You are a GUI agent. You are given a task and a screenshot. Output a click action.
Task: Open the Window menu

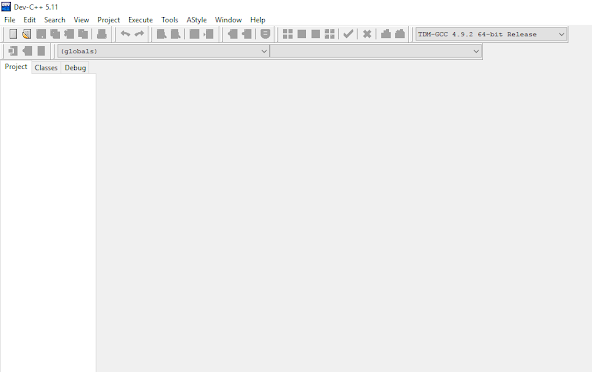[x=228, y=20]
